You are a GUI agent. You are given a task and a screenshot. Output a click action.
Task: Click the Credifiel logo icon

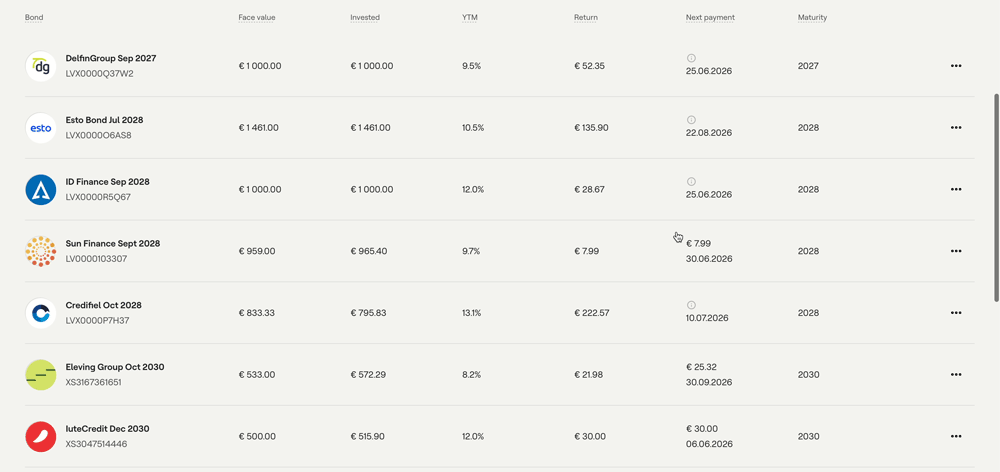pos(41,313)
